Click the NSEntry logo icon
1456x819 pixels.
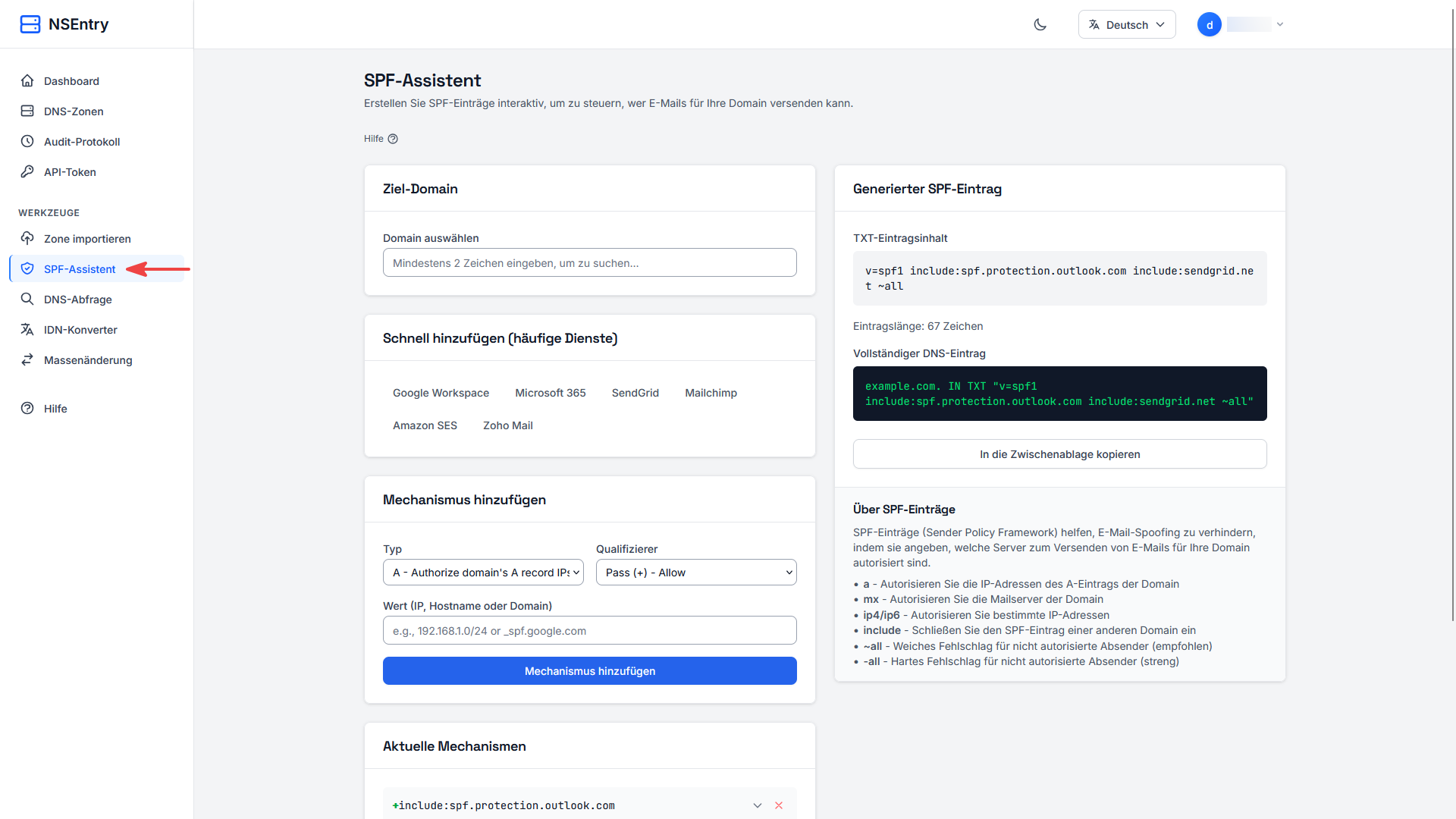tap(30, 24)
